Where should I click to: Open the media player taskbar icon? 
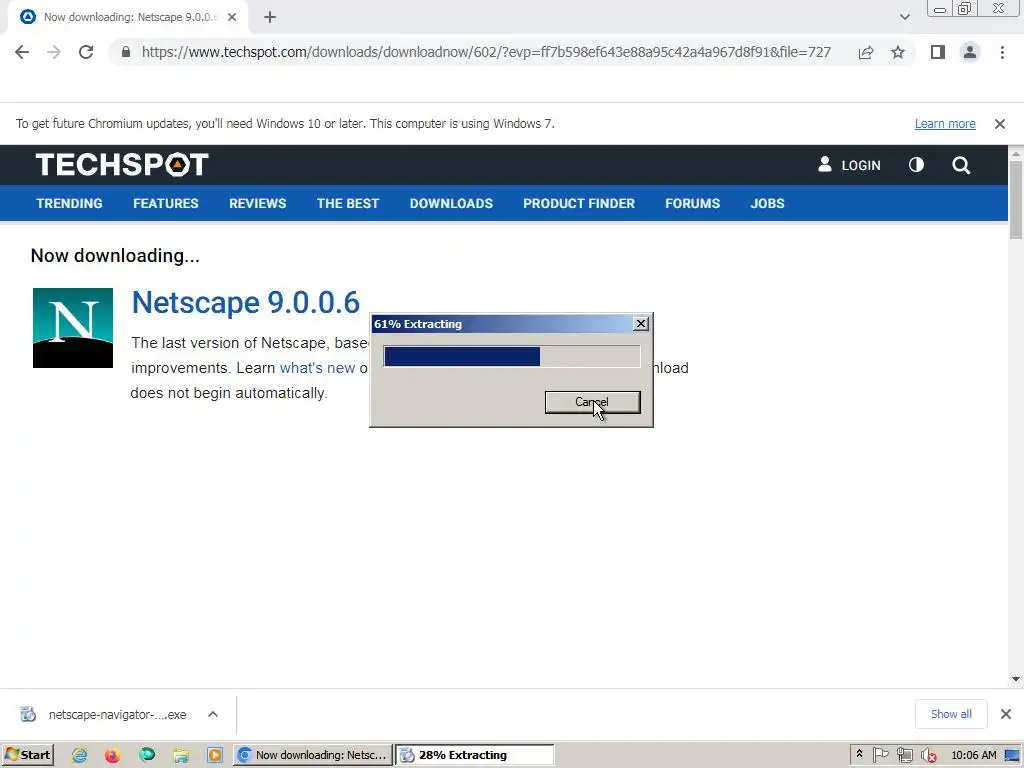click(215, 756)
